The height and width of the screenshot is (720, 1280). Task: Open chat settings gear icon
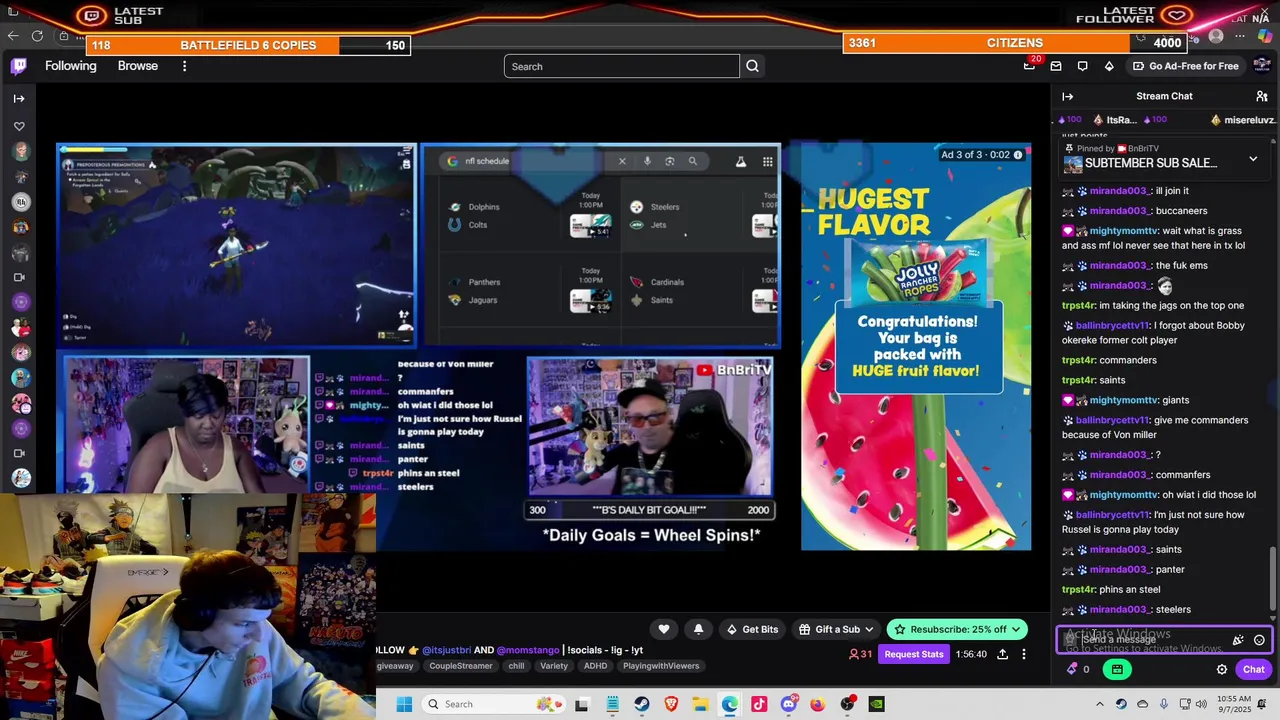[1221, 669]
